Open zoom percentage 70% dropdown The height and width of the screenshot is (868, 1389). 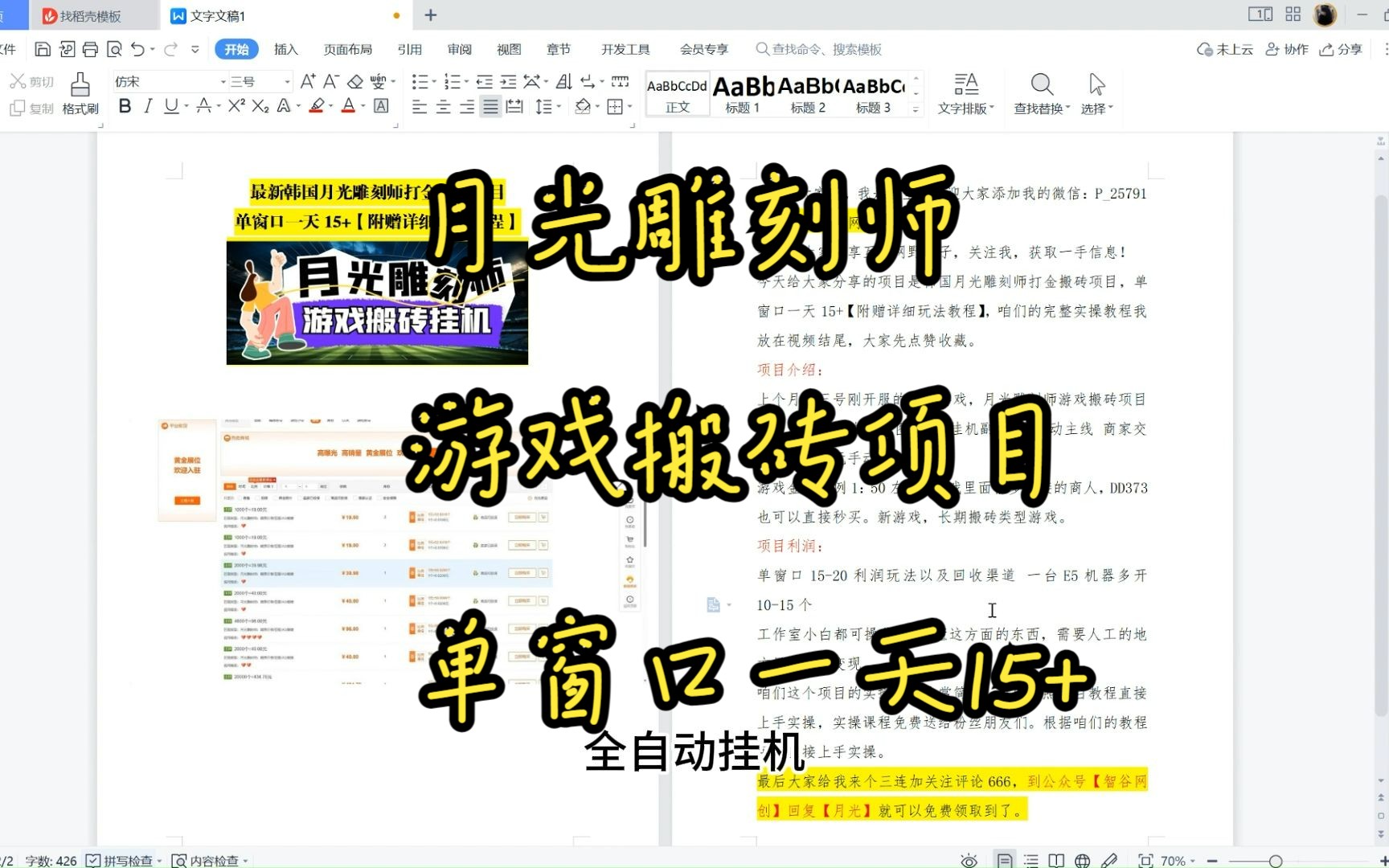(1178, 861)
